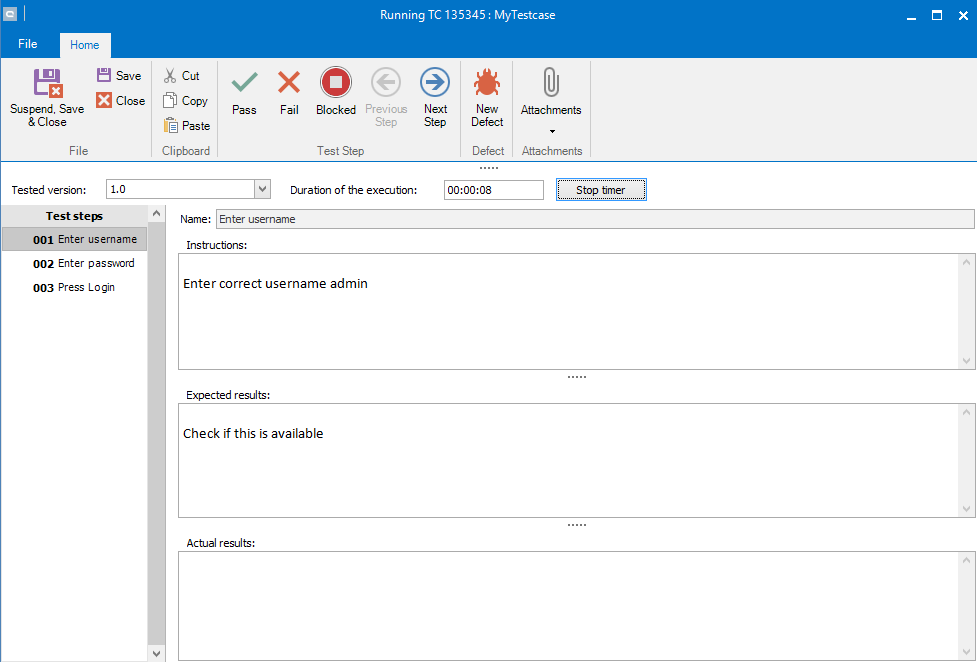977x662 pixels.
Task: Click the red Close icon in File group
Action: (x=104, y=101)
